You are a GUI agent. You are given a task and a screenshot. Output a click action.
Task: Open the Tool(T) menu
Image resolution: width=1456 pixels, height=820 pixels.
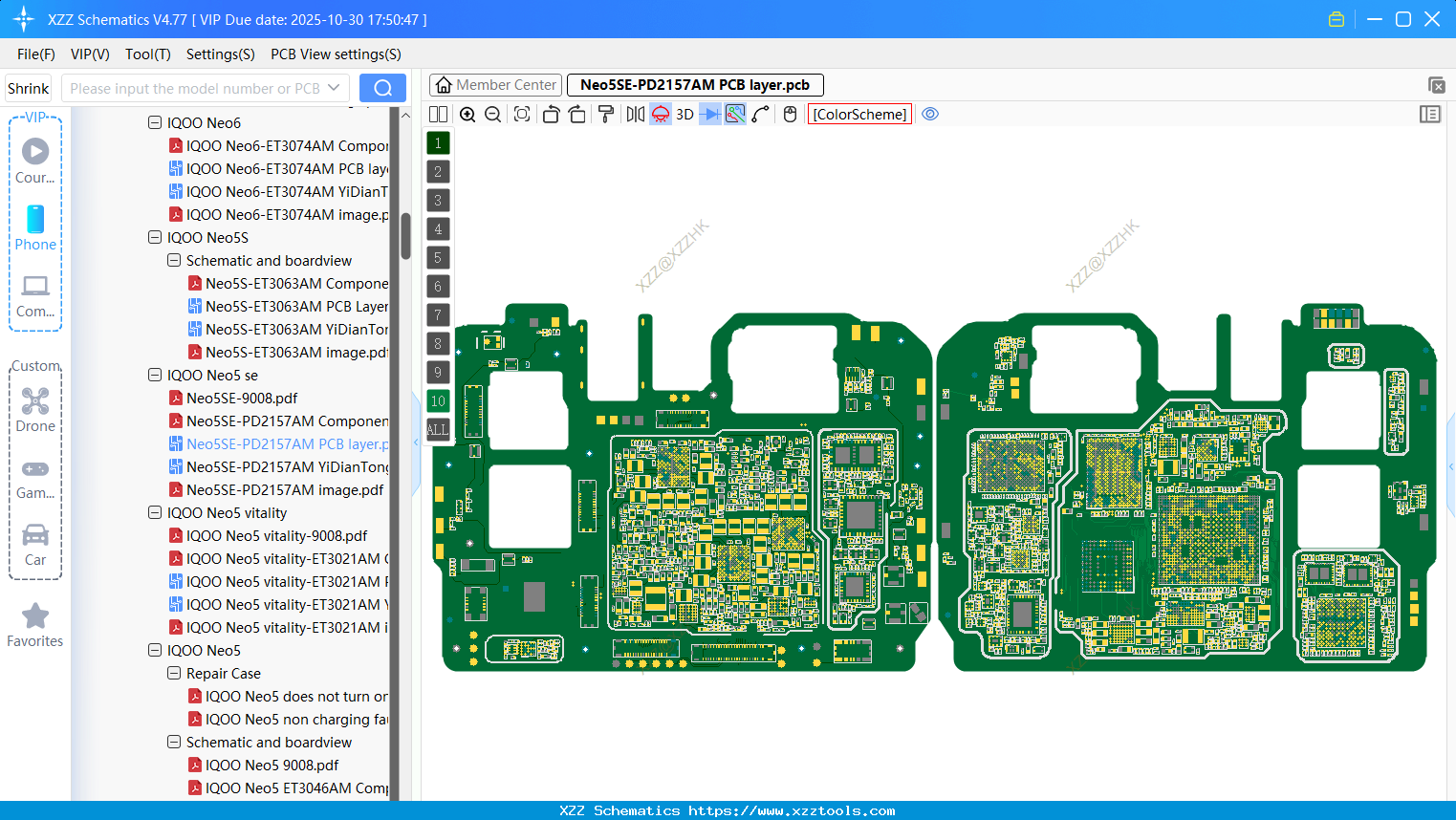(x=147, y=54)
